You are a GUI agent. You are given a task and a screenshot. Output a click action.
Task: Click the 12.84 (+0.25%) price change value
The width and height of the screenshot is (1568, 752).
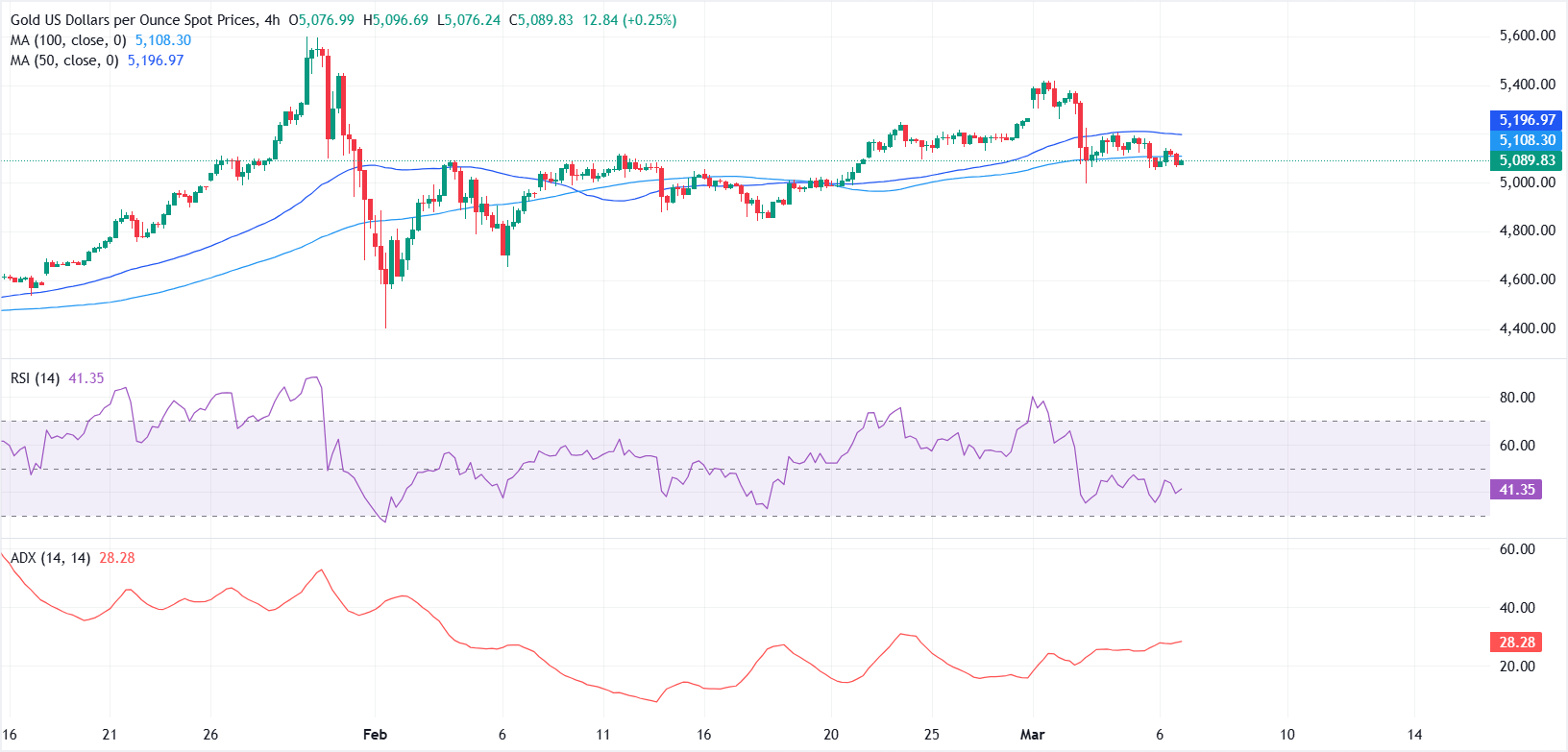629,20
